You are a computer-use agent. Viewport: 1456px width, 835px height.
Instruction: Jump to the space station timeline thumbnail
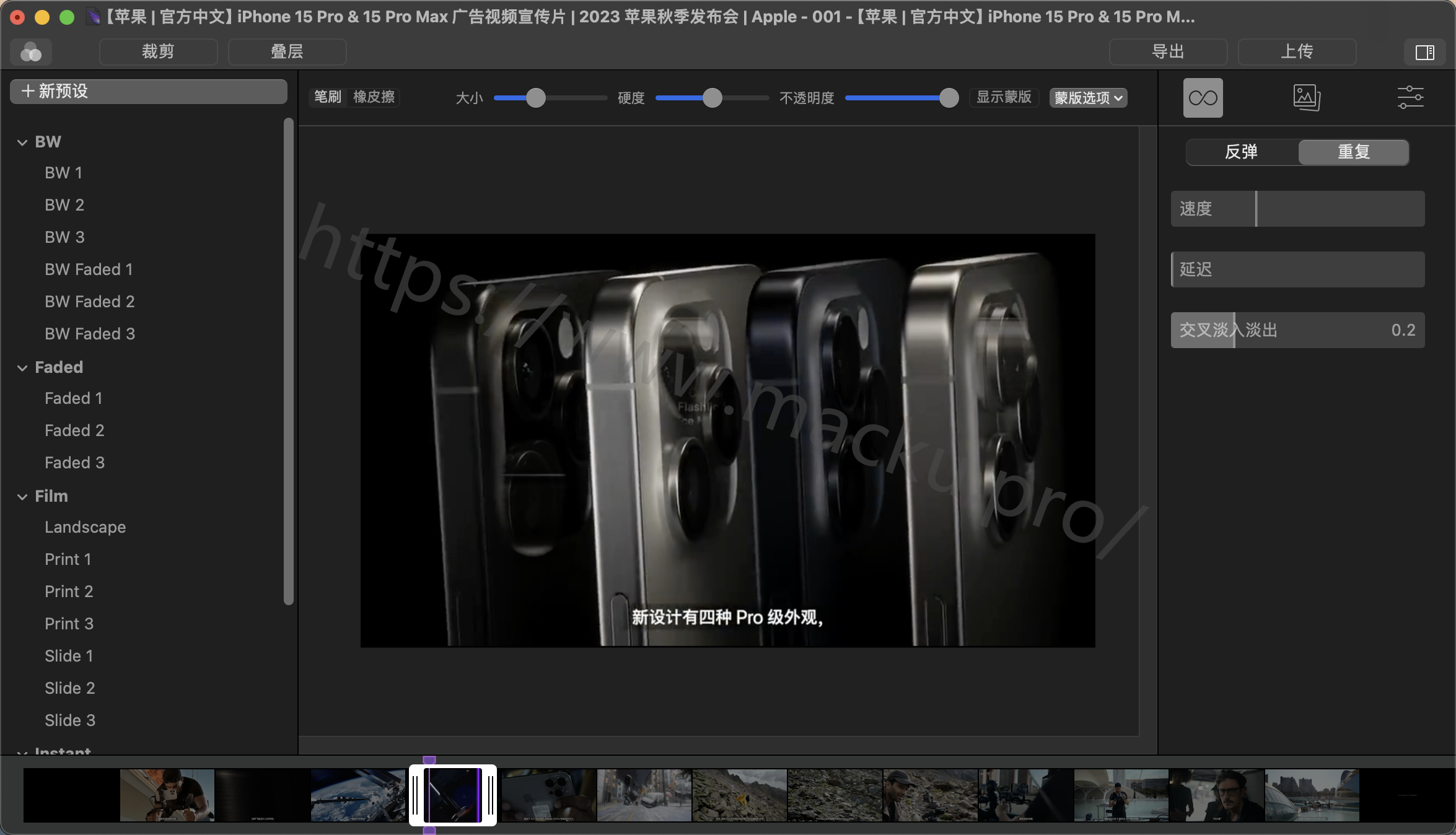[358, 795]
